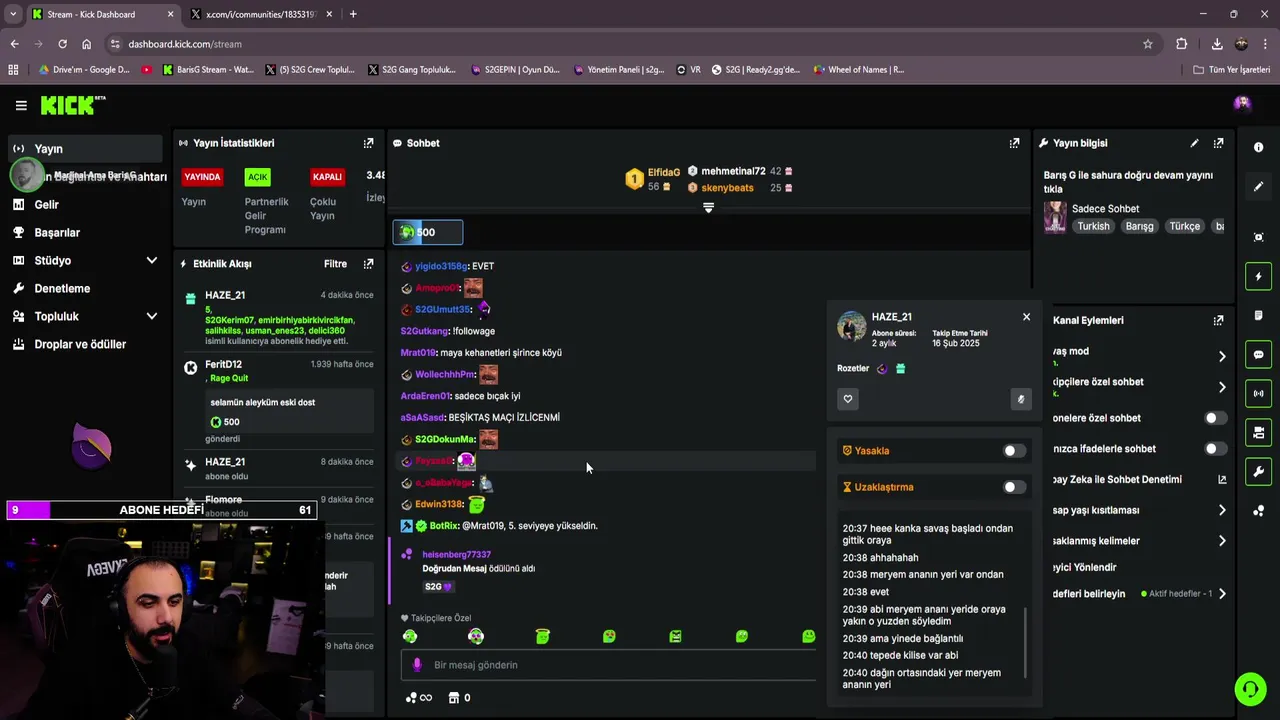Toggle the Yasakla ban switch
Screen dimensions: 1280x720
(1013, 451)
